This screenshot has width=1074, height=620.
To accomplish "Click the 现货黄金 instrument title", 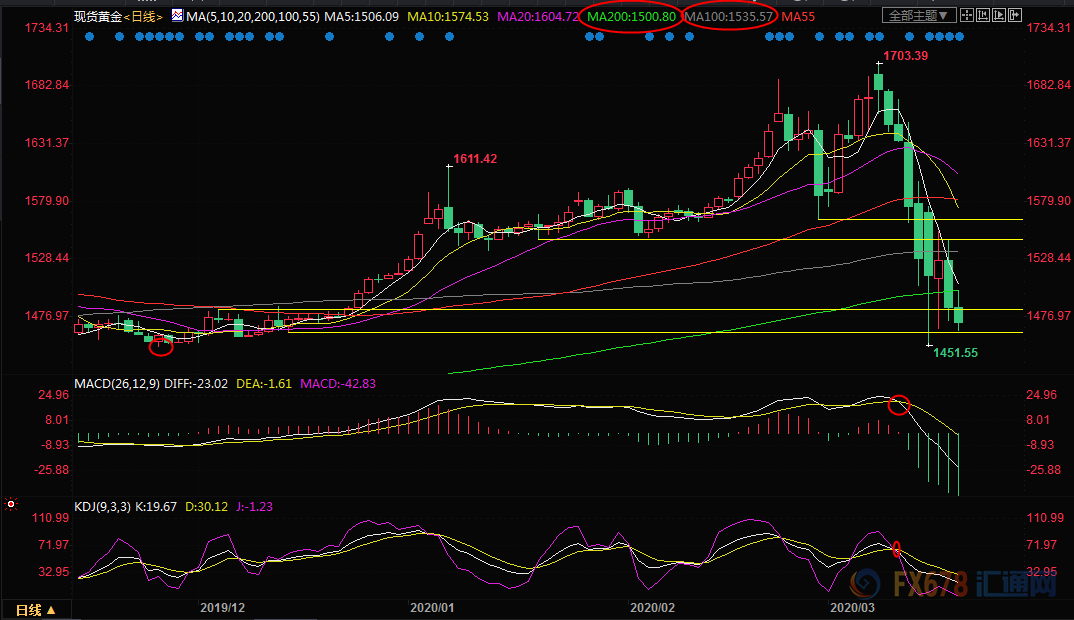I will tap(98, 16).
